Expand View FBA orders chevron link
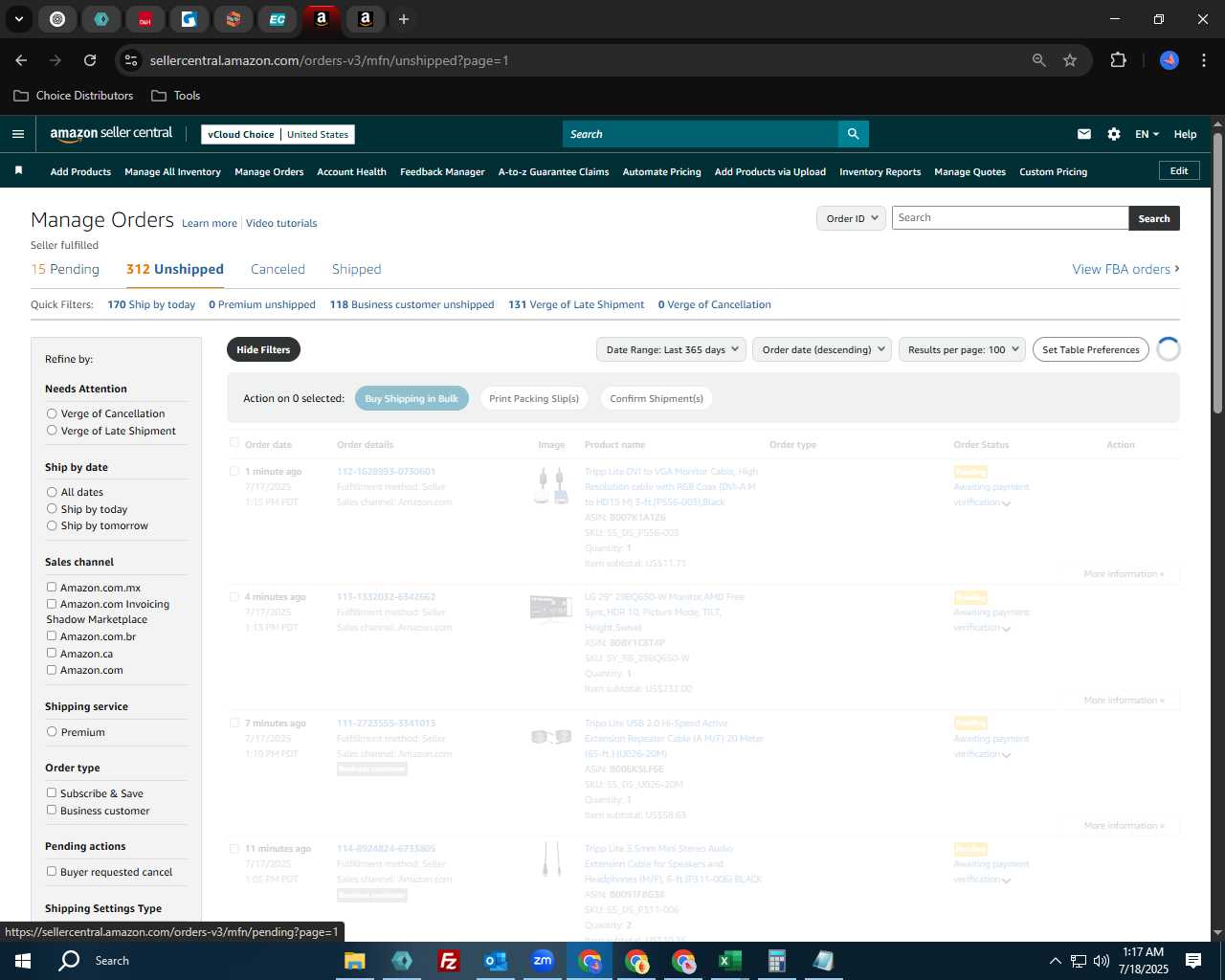The height and width of the screenshot is (980, 1225). coord(1125,269)
